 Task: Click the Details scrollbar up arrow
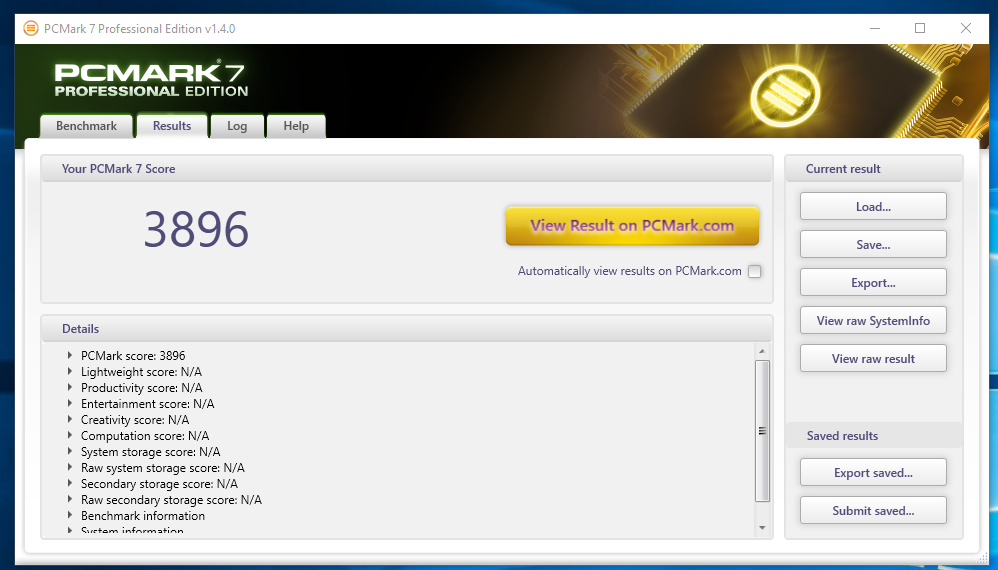(762, 351)
